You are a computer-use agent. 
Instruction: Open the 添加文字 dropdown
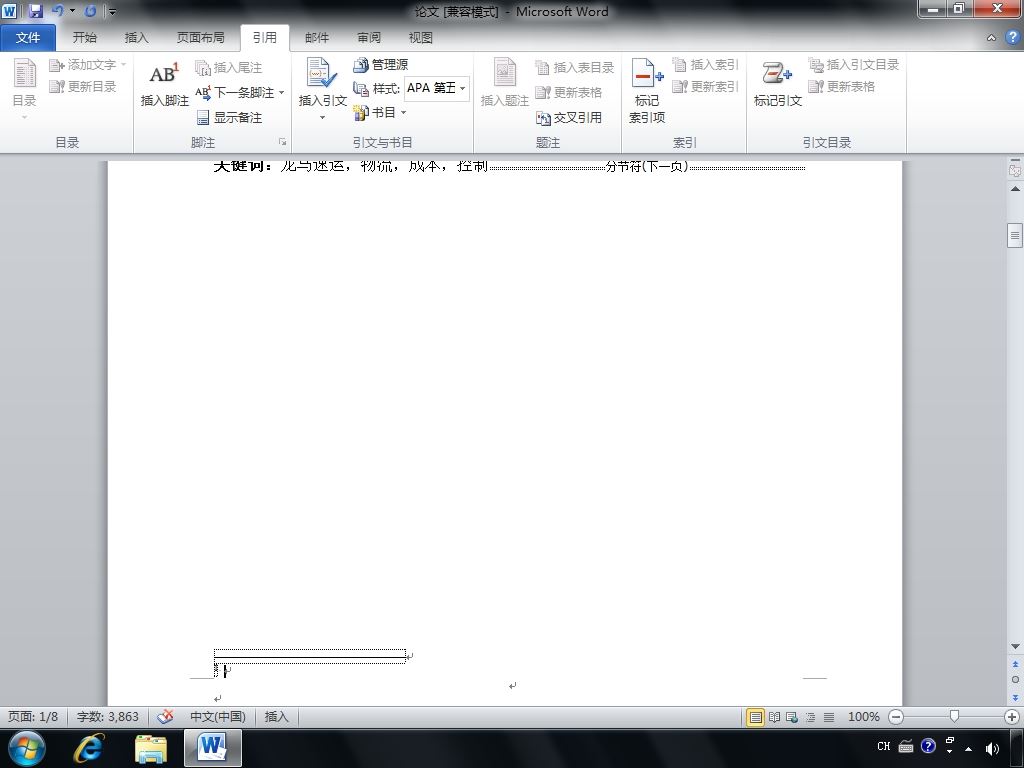pos(87,65)
